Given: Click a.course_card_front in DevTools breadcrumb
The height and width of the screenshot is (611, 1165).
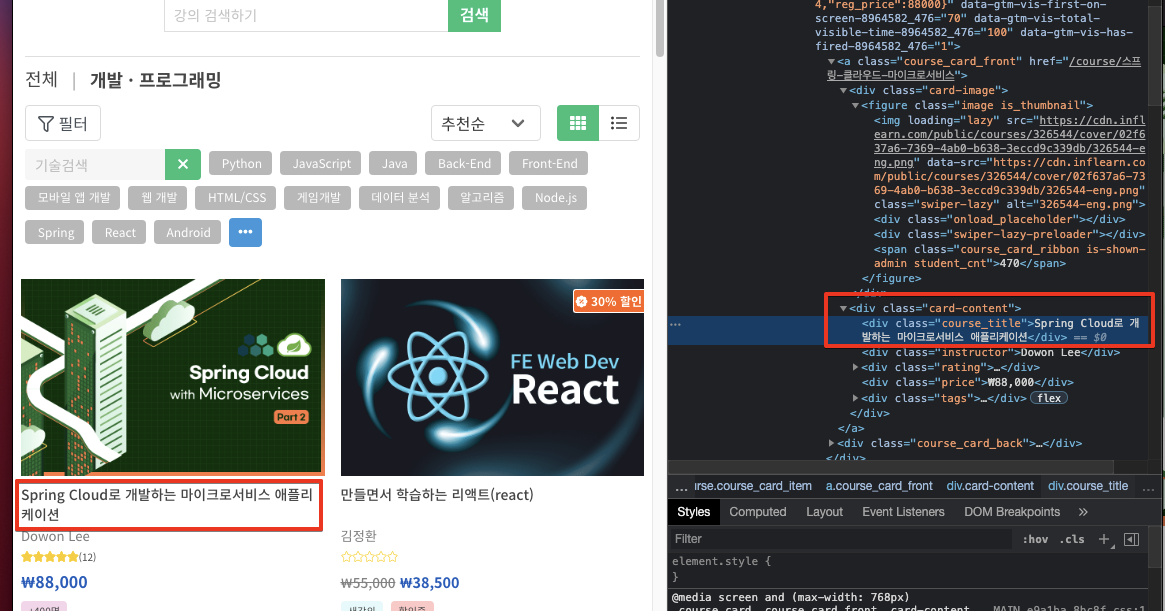Looking at the screenshot, I should point(879,486).
